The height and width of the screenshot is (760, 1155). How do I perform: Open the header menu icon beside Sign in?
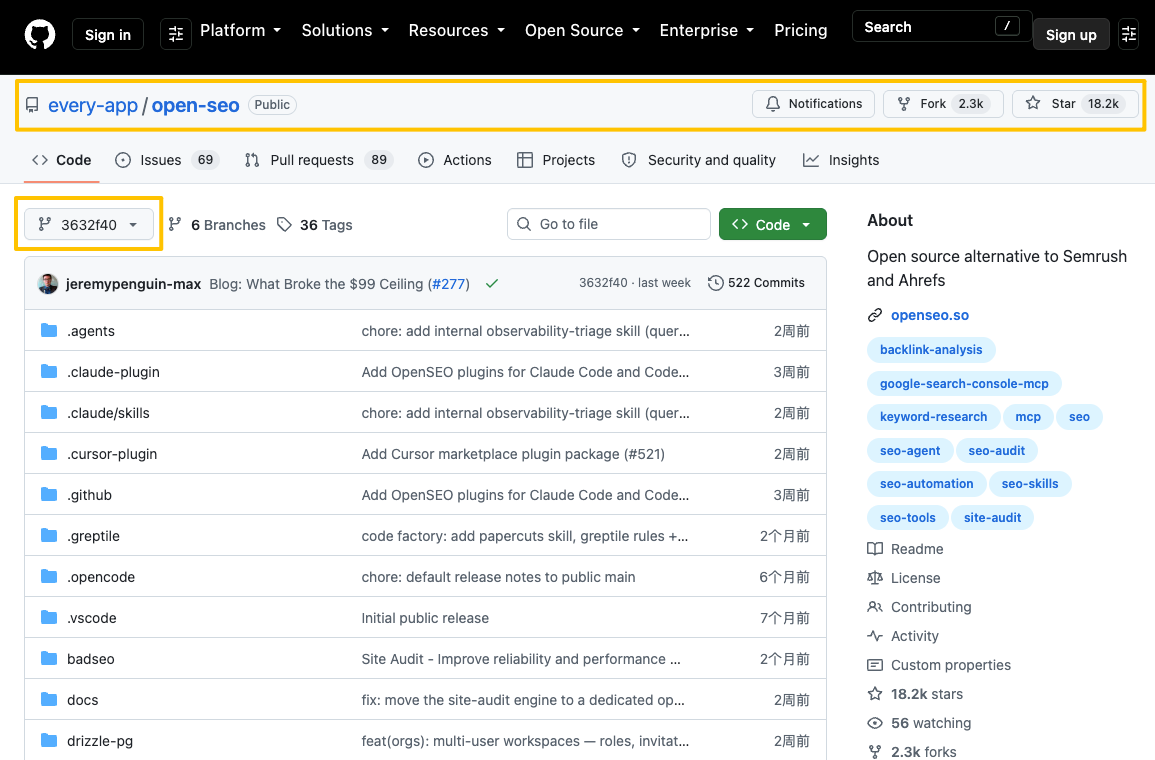(x=176, y=34)
